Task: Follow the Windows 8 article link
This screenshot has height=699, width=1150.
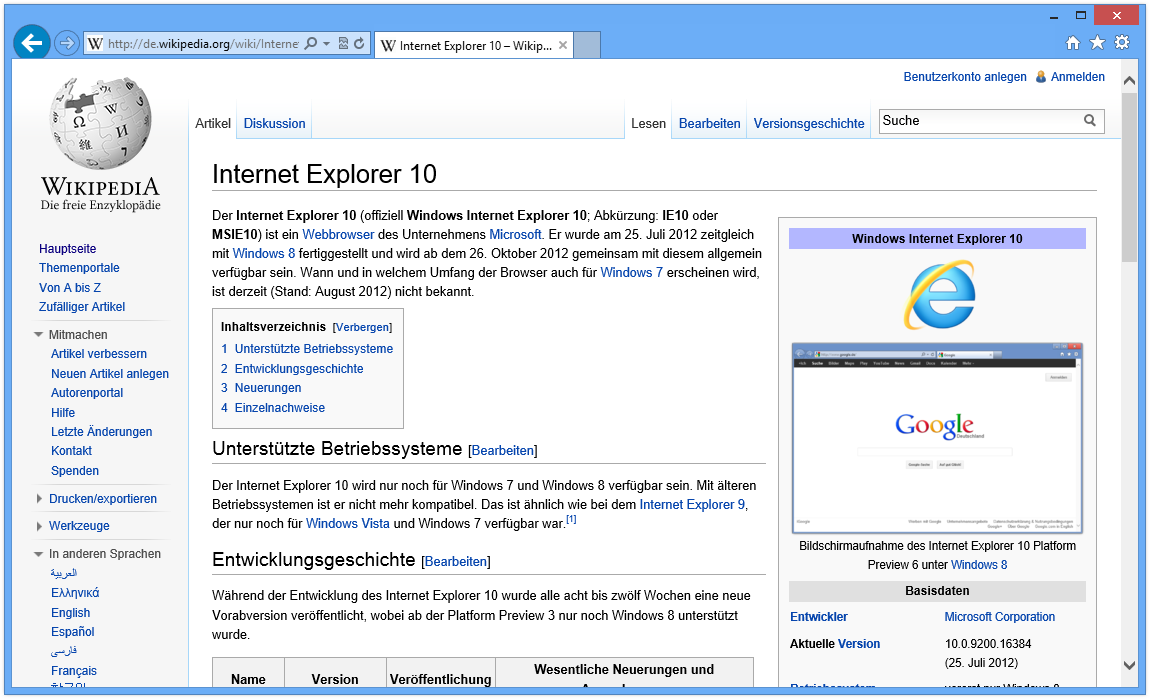Action: click(x=263, y=253)
